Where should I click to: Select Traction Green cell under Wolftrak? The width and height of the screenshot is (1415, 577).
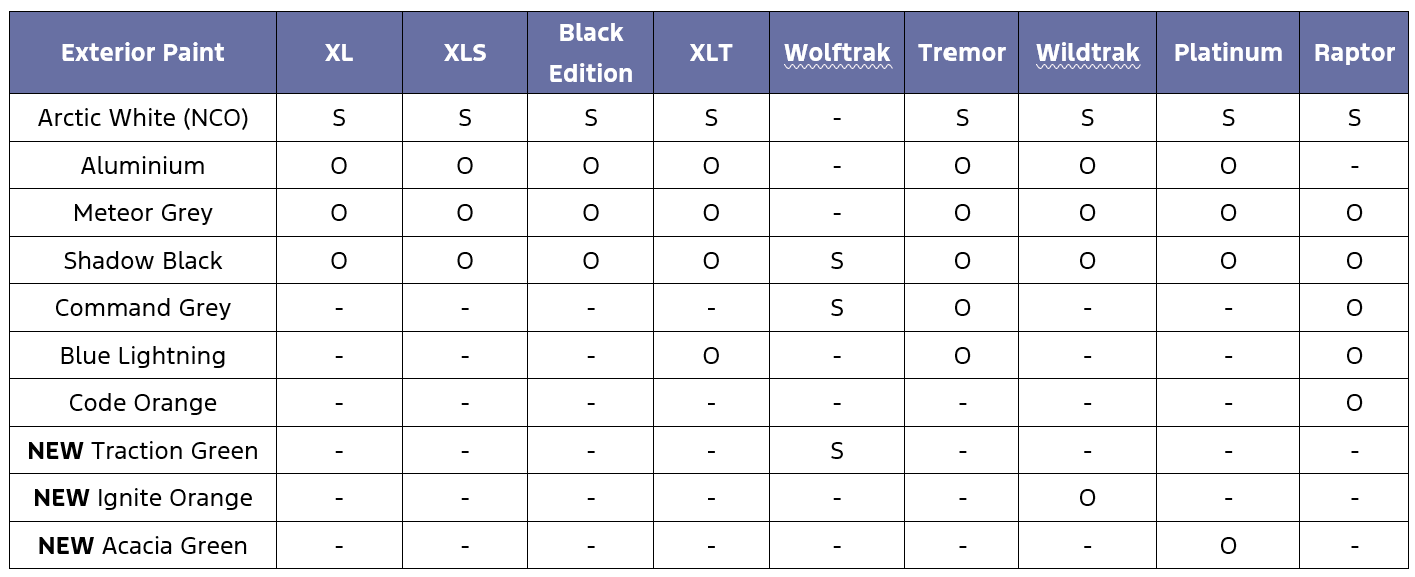[837, 451]
